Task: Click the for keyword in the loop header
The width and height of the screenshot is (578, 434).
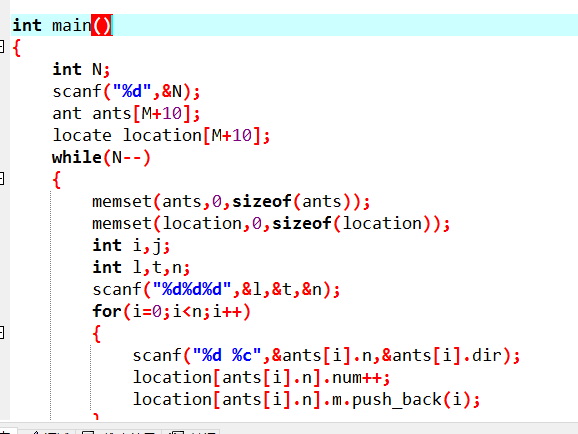Action: [107, 312]
